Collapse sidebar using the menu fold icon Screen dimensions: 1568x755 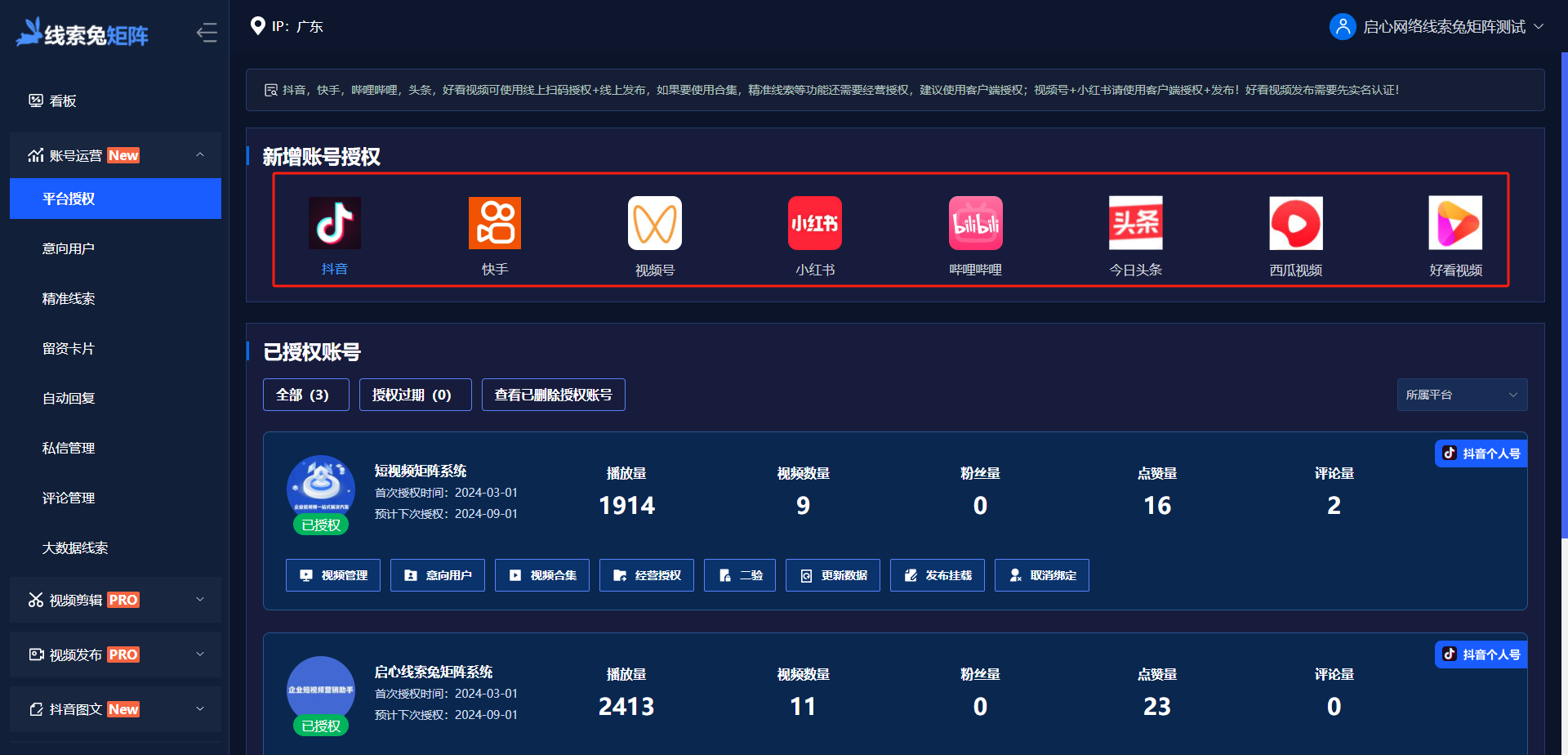tap(207, 33)
